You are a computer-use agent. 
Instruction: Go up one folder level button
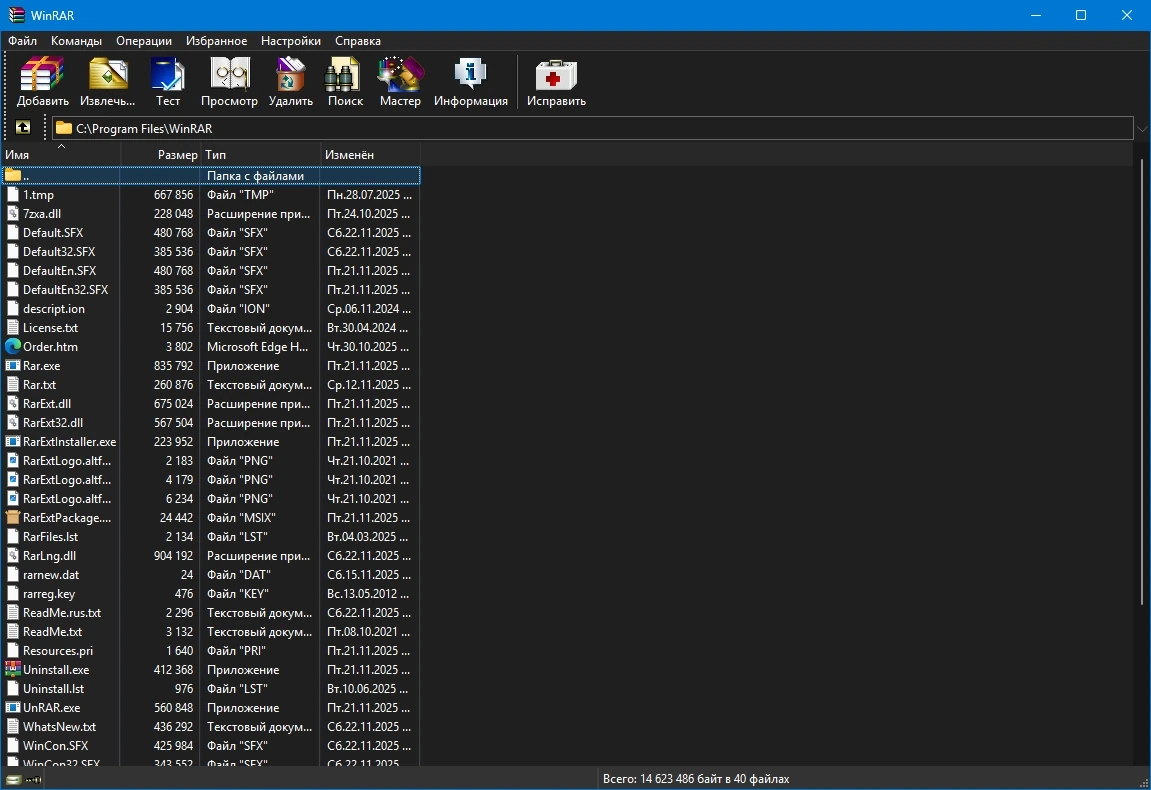[x=23, y=128]
